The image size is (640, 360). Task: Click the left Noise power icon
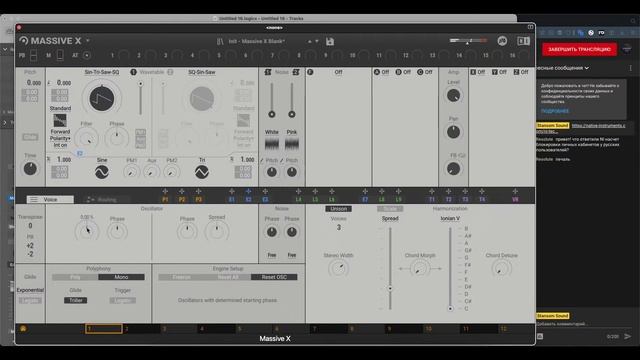point(268,72)
